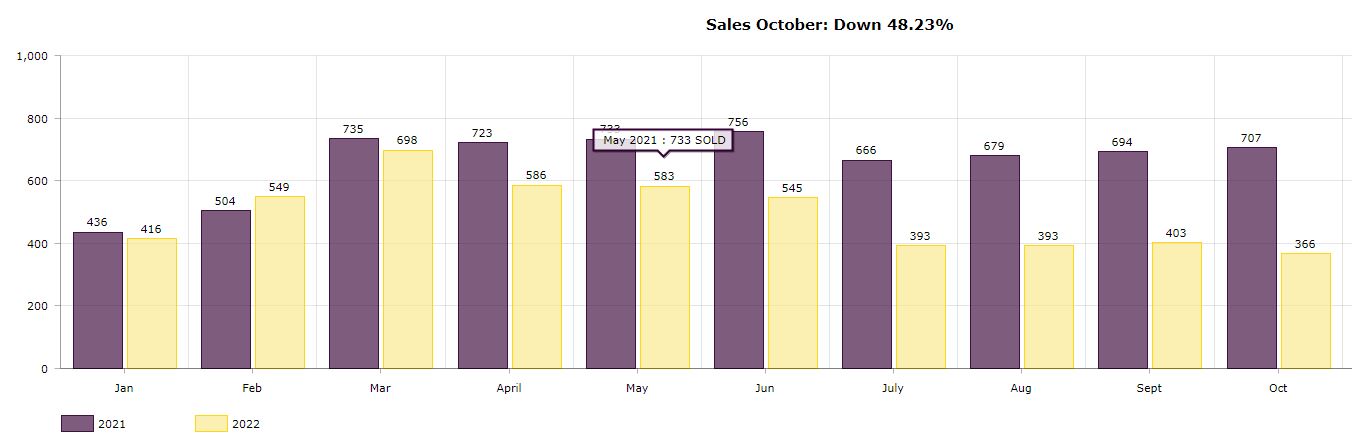Click the 2022 yellow legend swatch
Viewport: 1352px width, 442px height.
tap(211, 424)
